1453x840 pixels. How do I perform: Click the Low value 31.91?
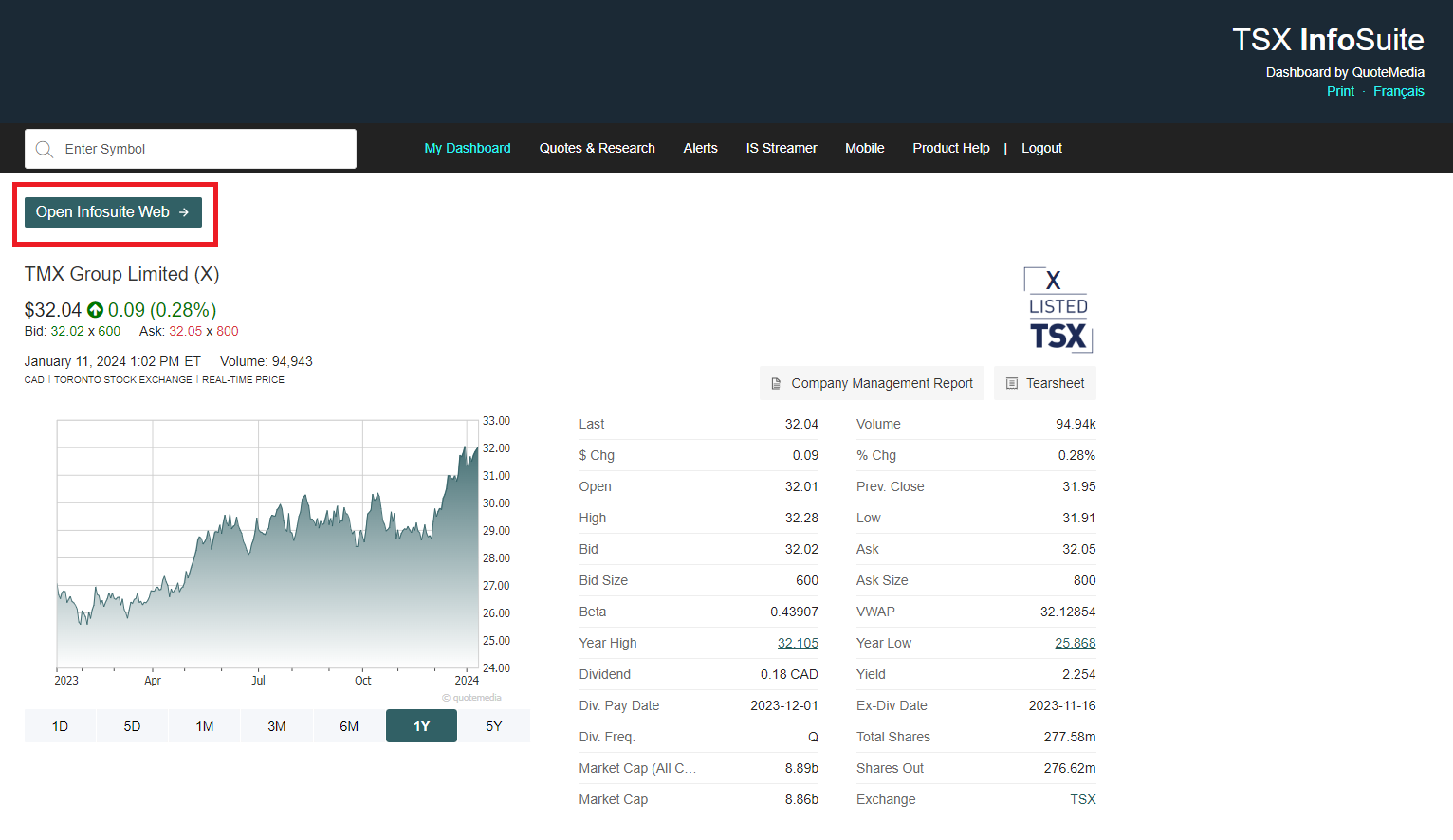click(x=1079, y=518)
